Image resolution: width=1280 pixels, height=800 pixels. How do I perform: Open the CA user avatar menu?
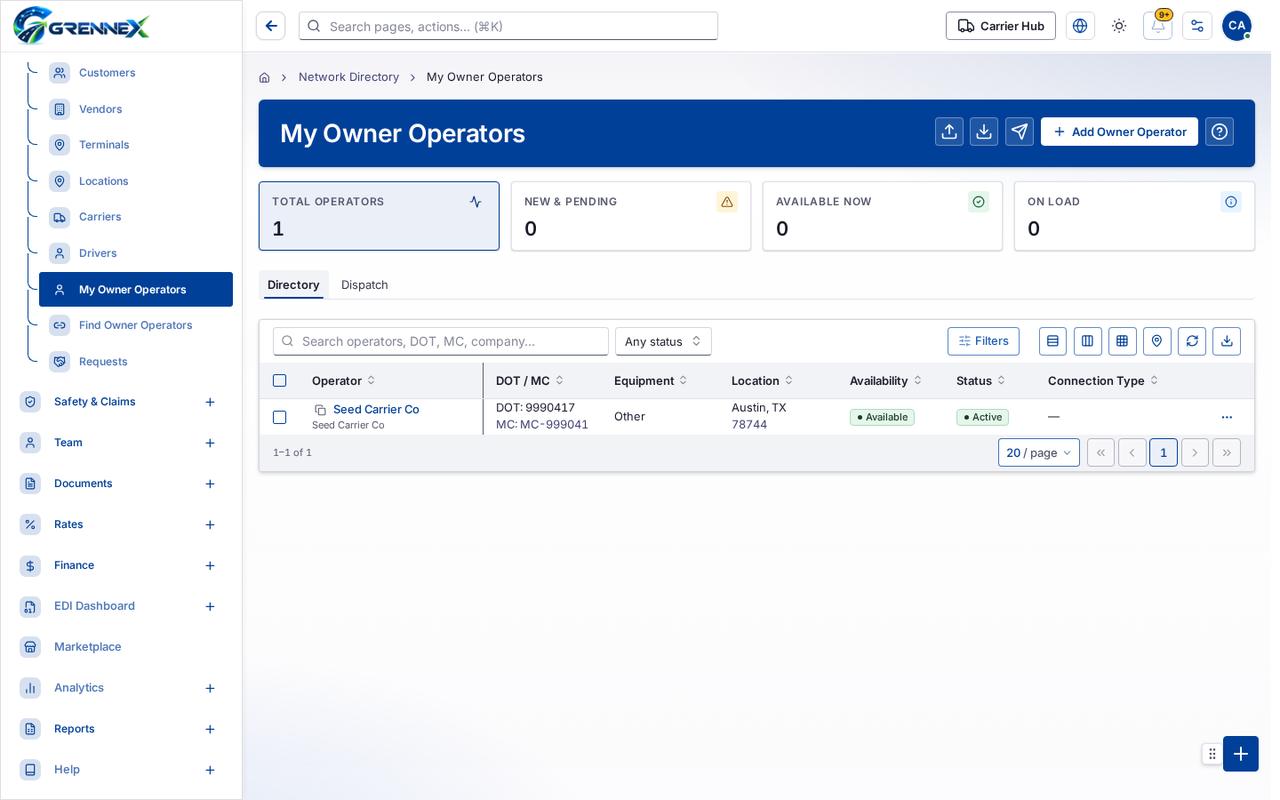point(1237,26)
